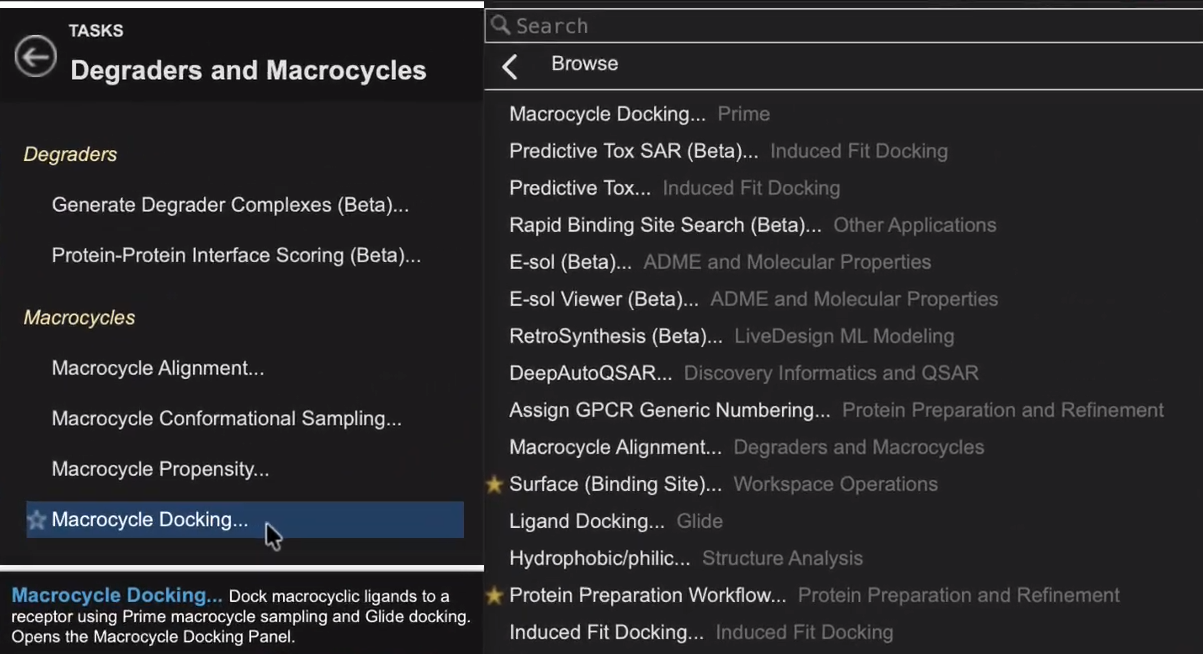Open RetroSynthesis (Beta) task
1203x654 pixels.
tap(615, 336)
